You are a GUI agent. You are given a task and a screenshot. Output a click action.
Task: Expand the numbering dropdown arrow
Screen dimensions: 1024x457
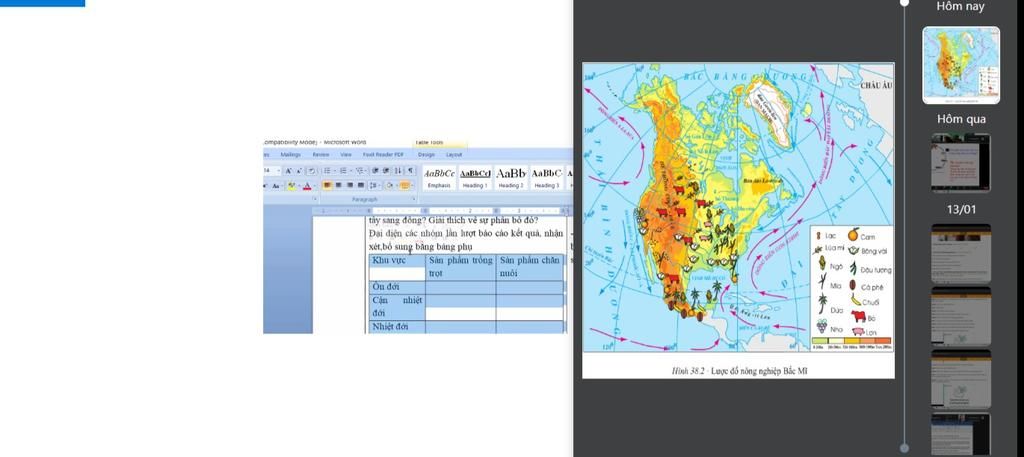(x=351, y=171)
